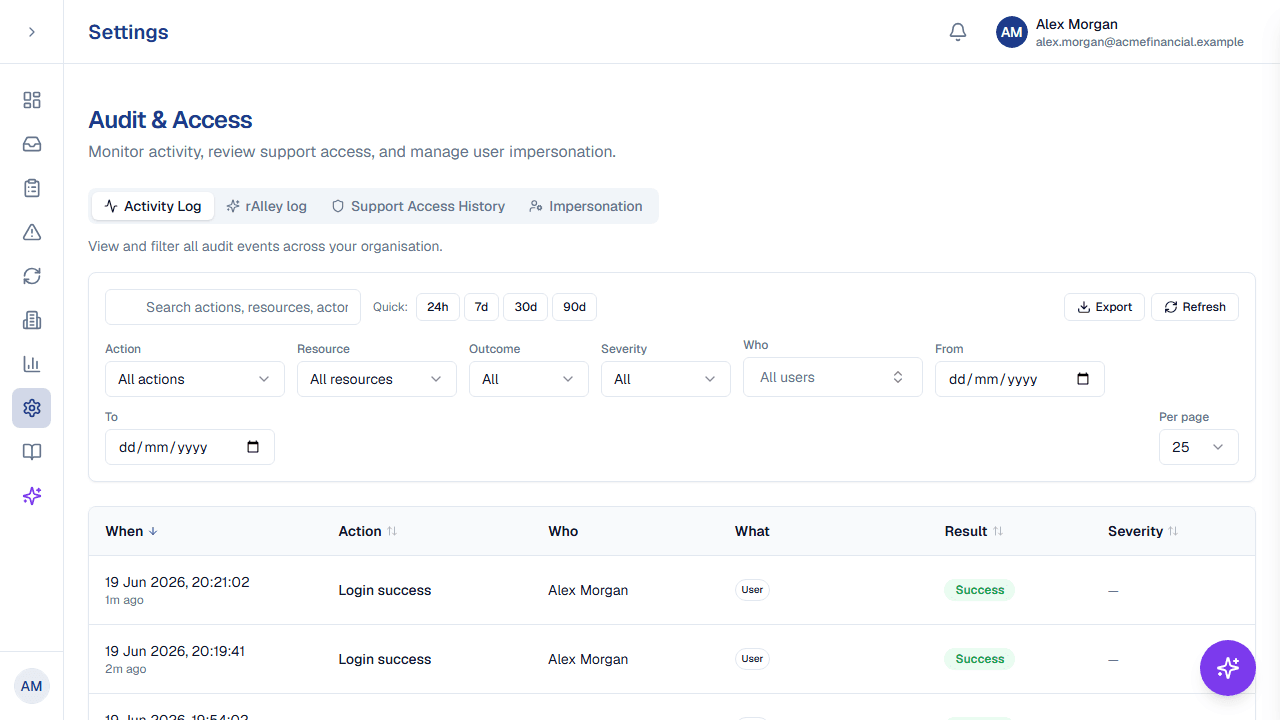The image size is (1280, 720).
Task: Open Alex Morgan profile avatar in header
Action: pyautogui.click(x=1012, y=32)
